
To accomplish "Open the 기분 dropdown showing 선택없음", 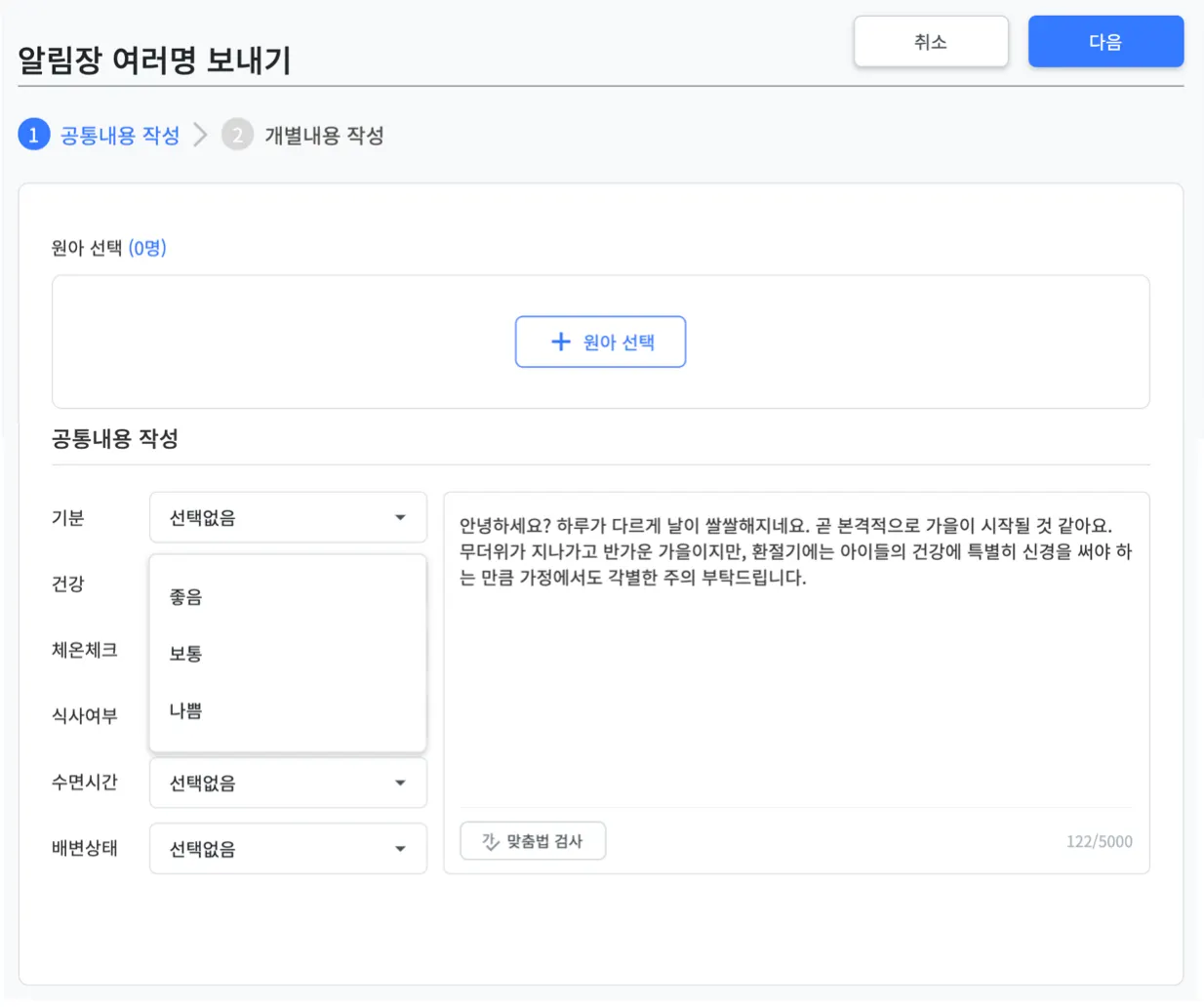I will (287, 517).
